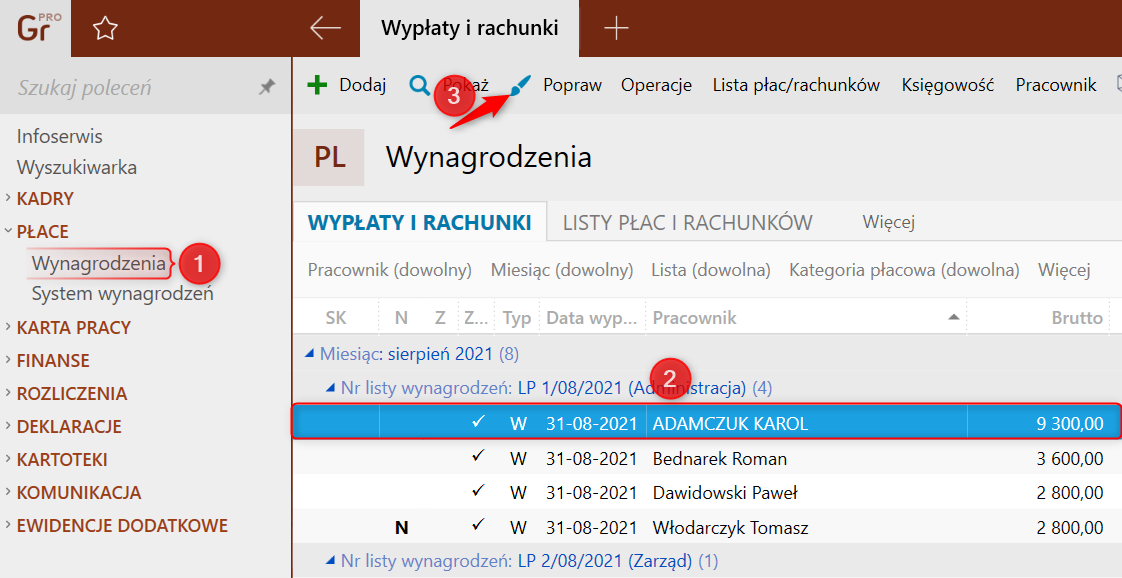Click the N flag in Włodarczyk row
The image size is (1122, 578).
401,528
